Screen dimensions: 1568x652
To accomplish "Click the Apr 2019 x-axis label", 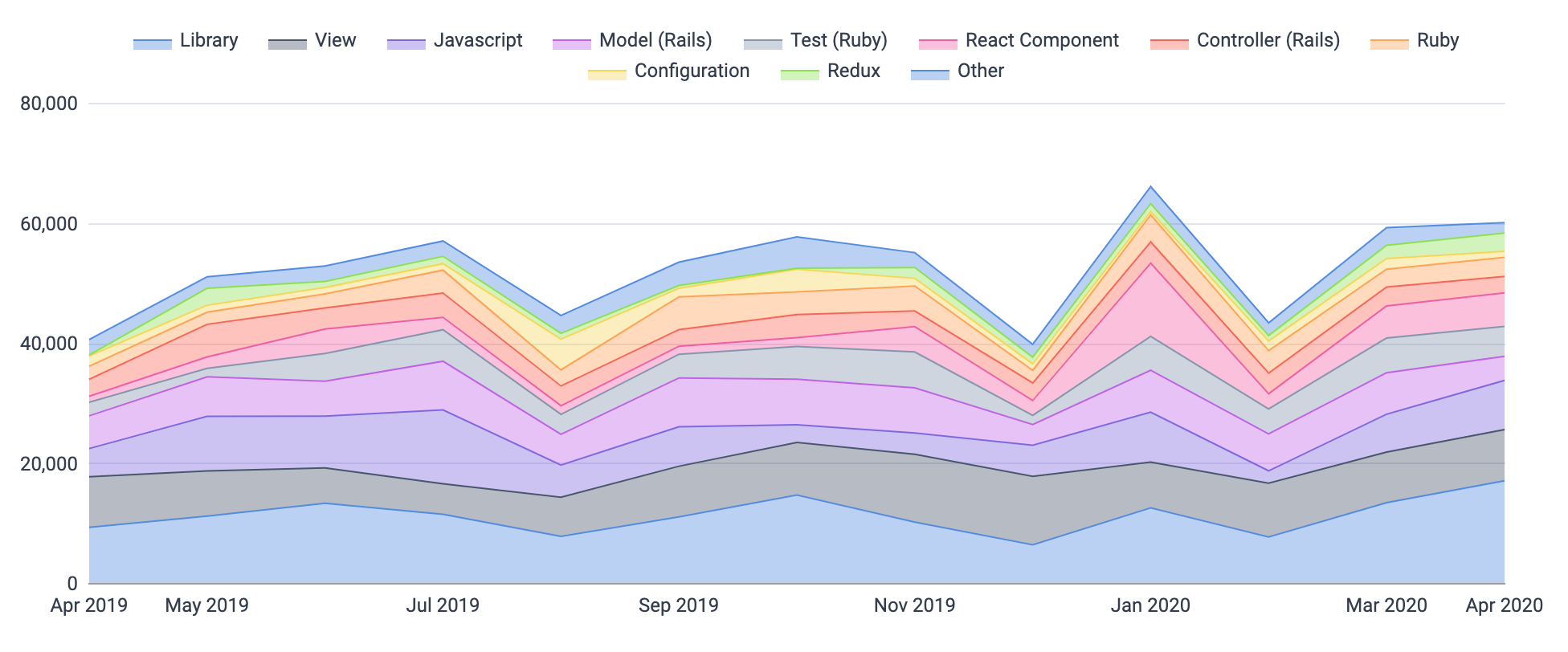I will pos(89,605).
